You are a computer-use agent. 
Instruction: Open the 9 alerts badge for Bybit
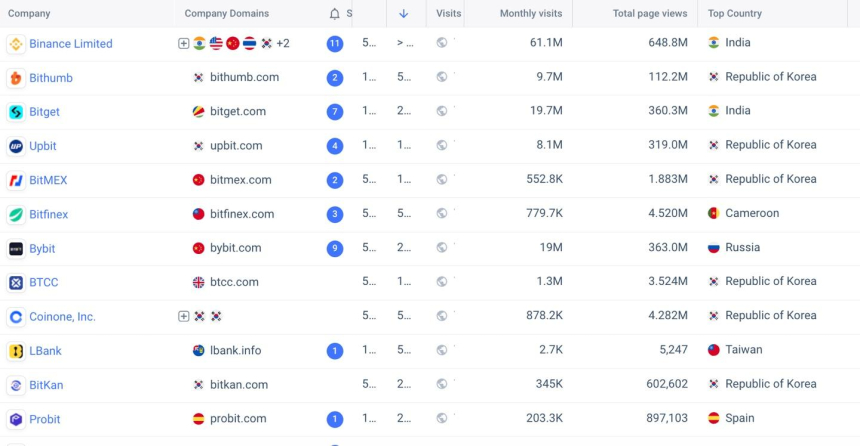tap(335, 249)
